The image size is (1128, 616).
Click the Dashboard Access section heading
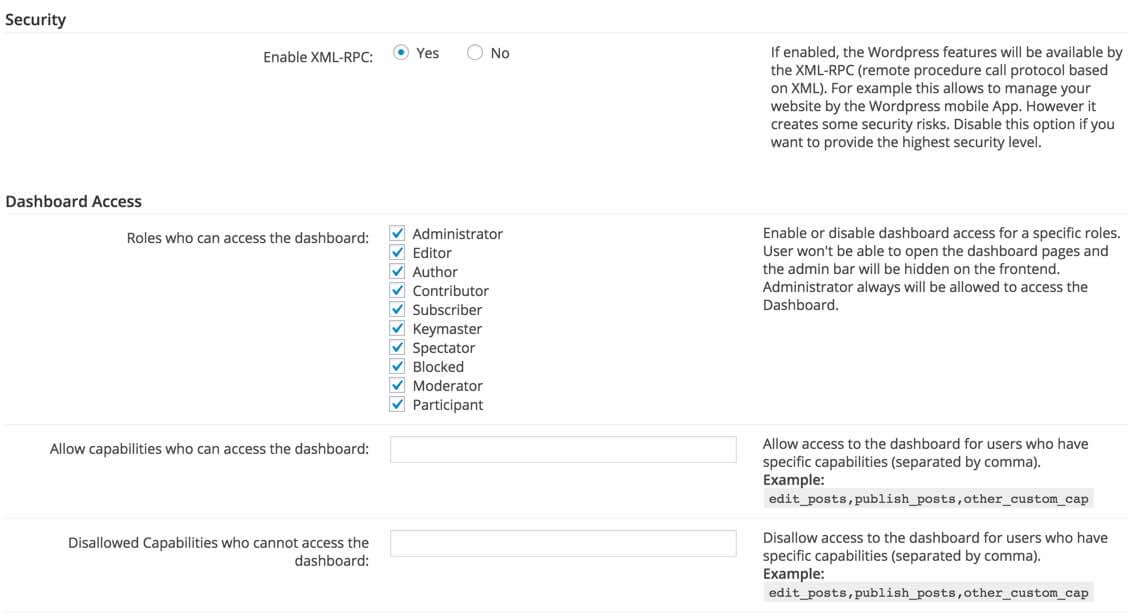pos(74,202)
